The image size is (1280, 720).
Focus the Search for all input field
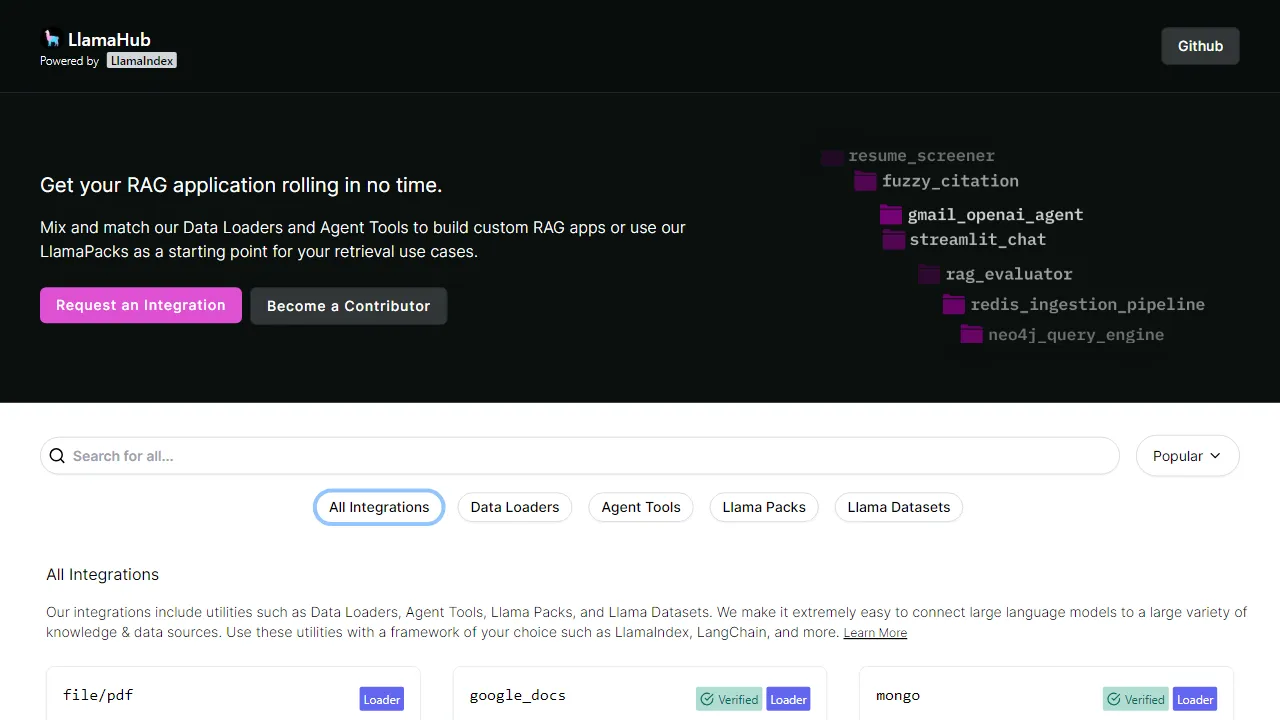580,456
